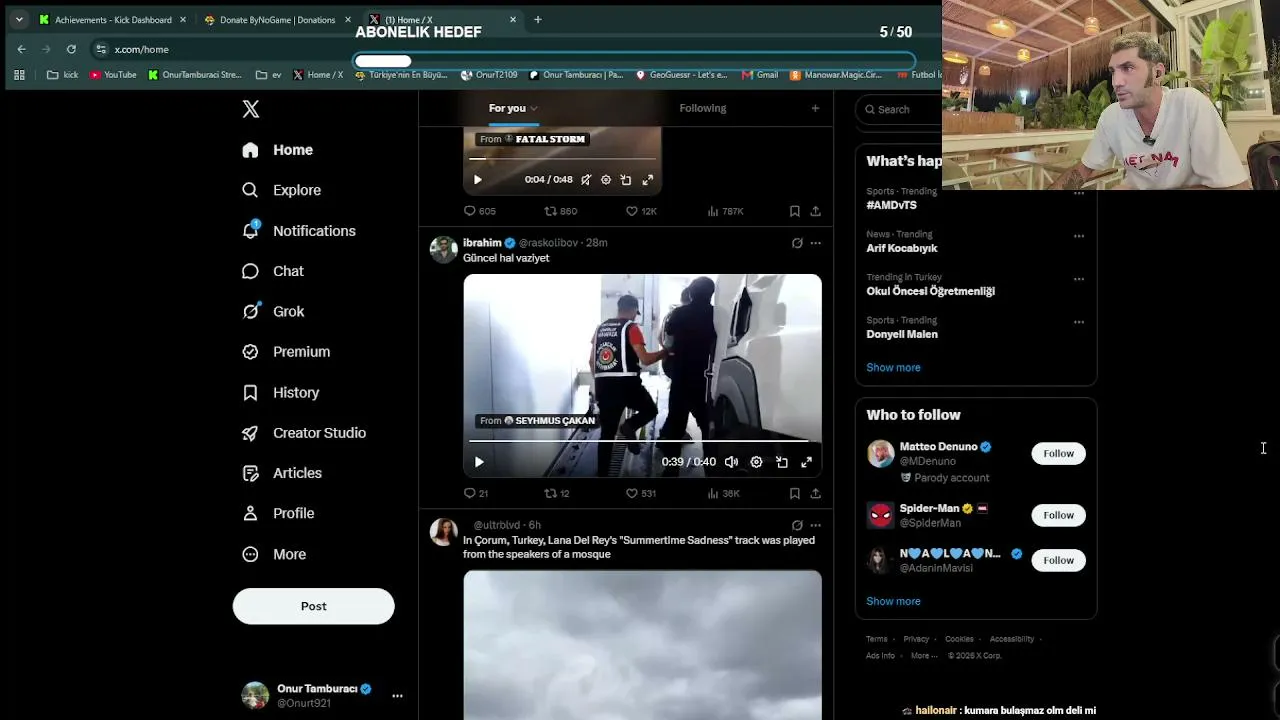This screenshot has height=720, width=1280.
Task: Open the GeoGuessr bookmark
Action: point(681,75)
